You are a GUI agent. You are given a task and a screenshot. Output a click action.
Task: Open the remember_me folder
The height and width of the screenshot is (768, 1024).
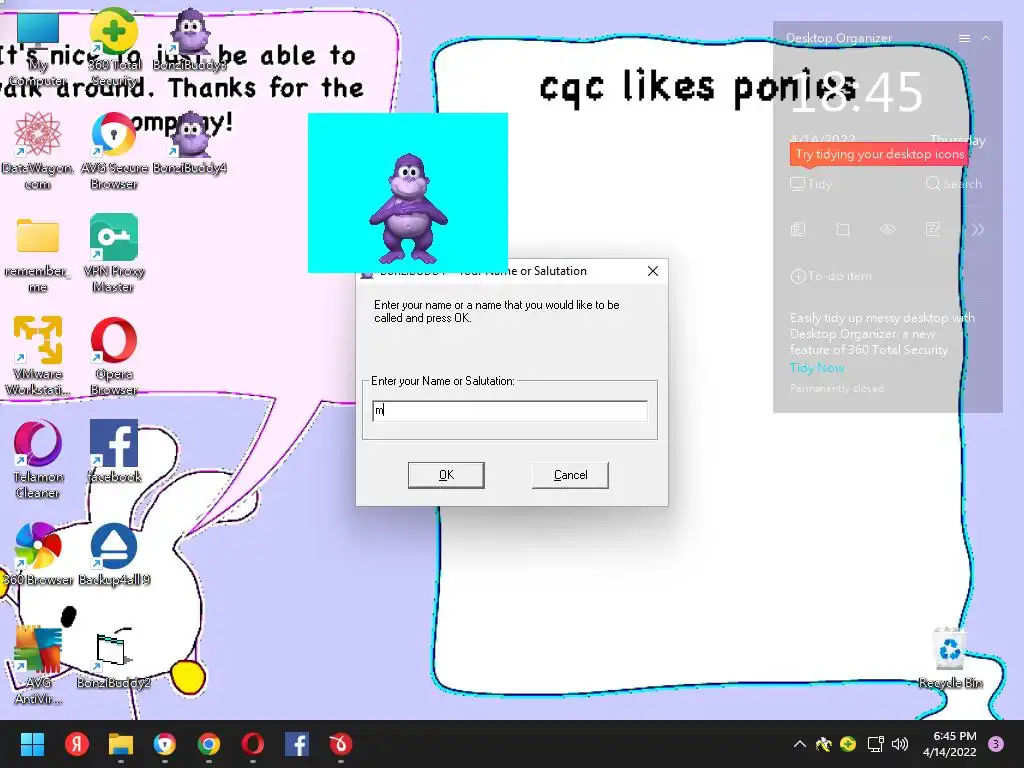click(37, 255)
